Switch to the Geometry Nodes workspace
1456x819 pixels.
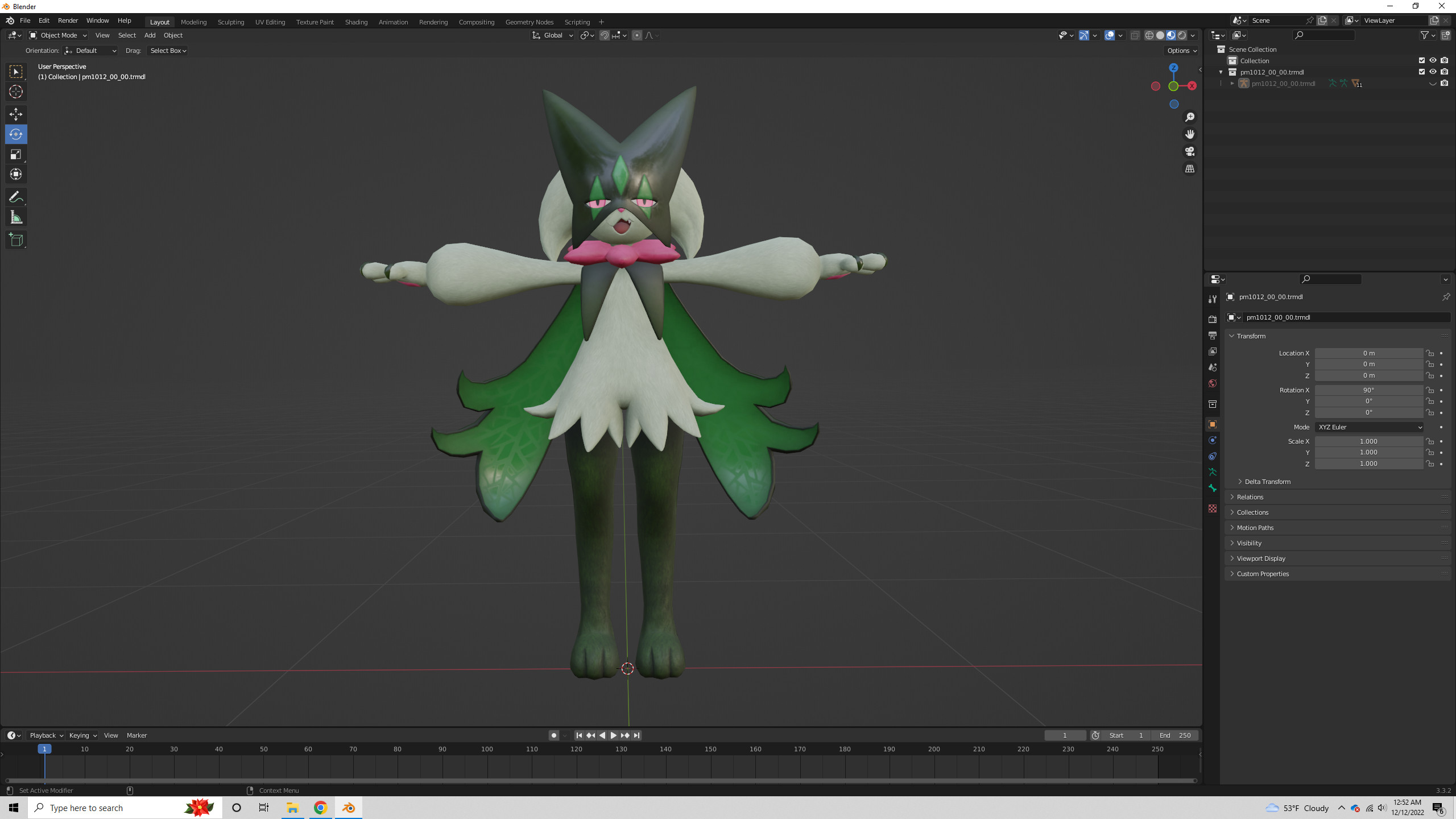click(529, 22)
